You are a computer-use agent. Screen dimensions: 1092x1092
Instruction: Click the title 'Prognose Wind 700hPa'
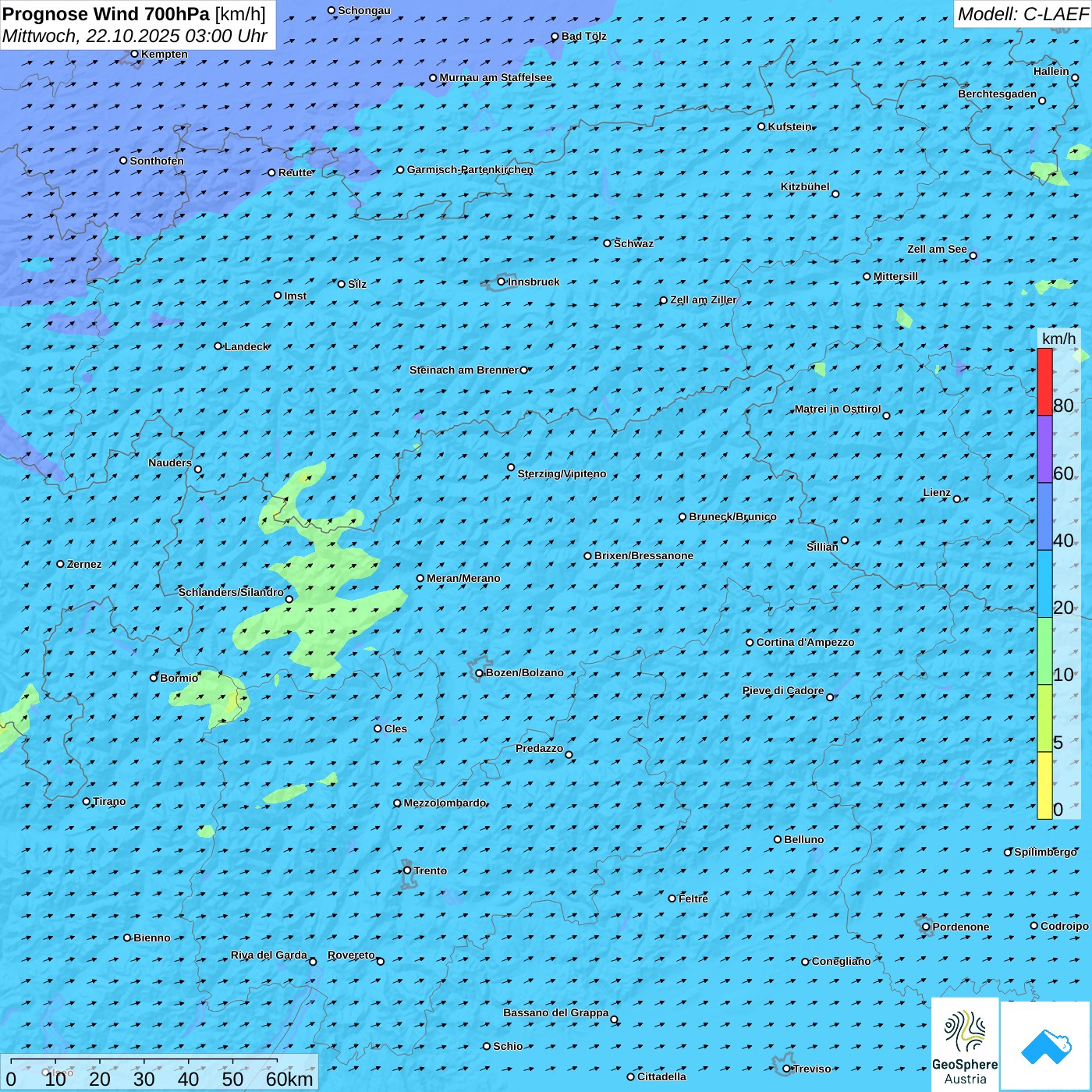coord(106,14)
